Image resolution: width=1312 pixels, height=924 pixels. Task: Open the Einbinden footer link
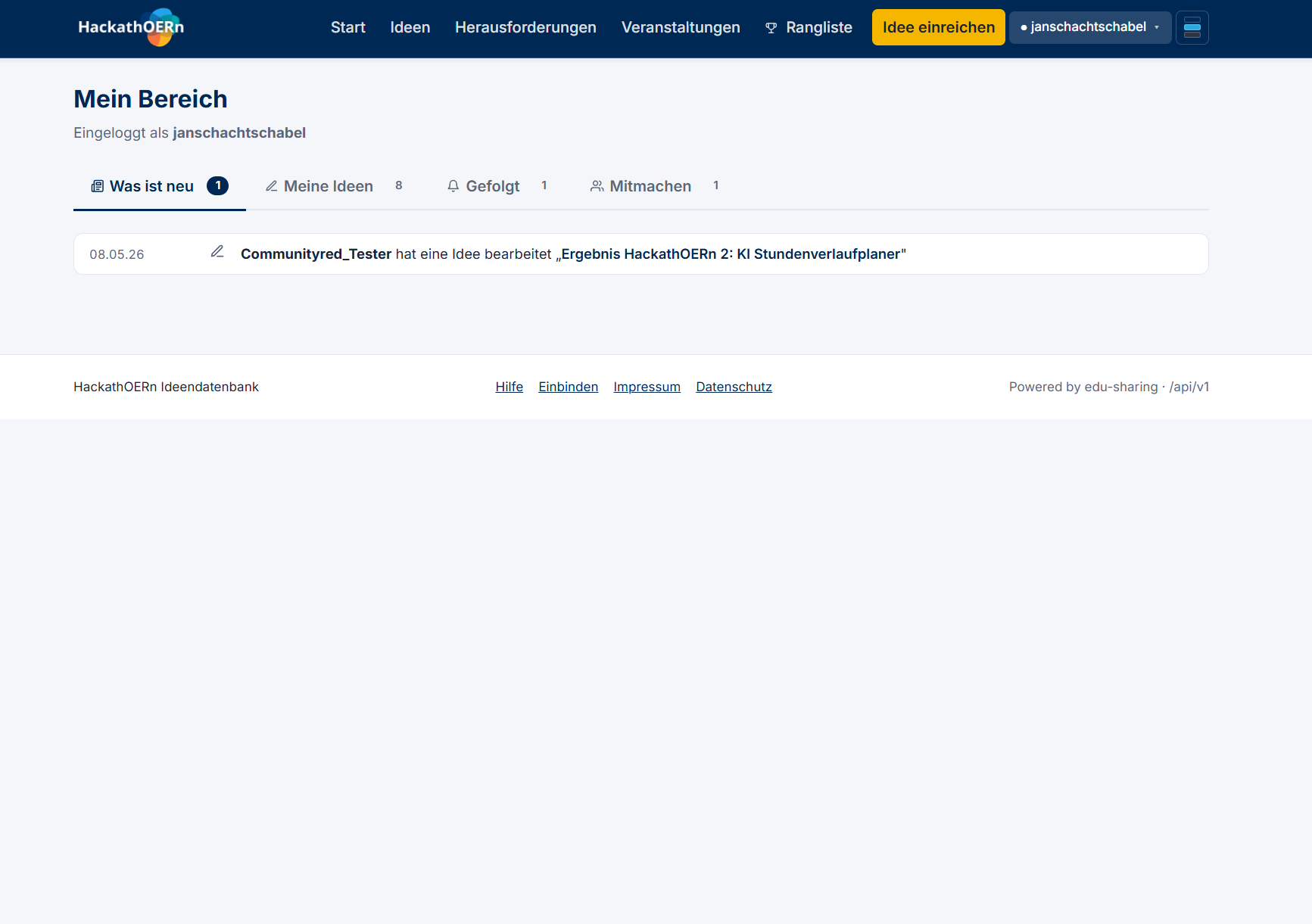pyautogui.click(x=569, y=387)
